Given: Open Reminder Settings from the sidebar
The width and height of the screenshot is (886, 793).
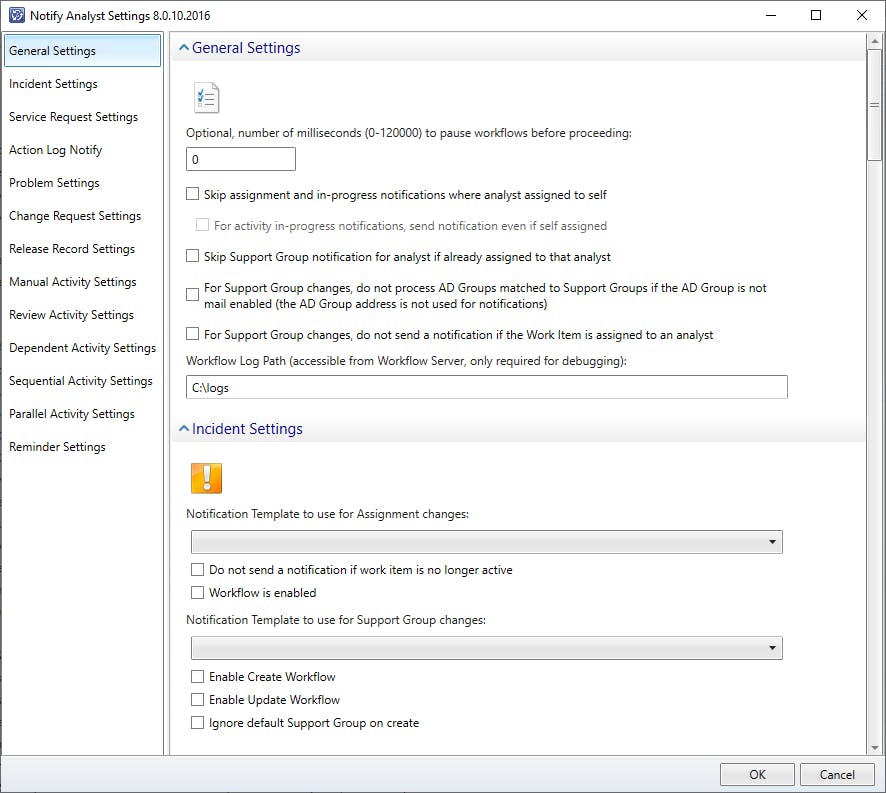Looking at the screenshot, I should (x=57, y=447).
